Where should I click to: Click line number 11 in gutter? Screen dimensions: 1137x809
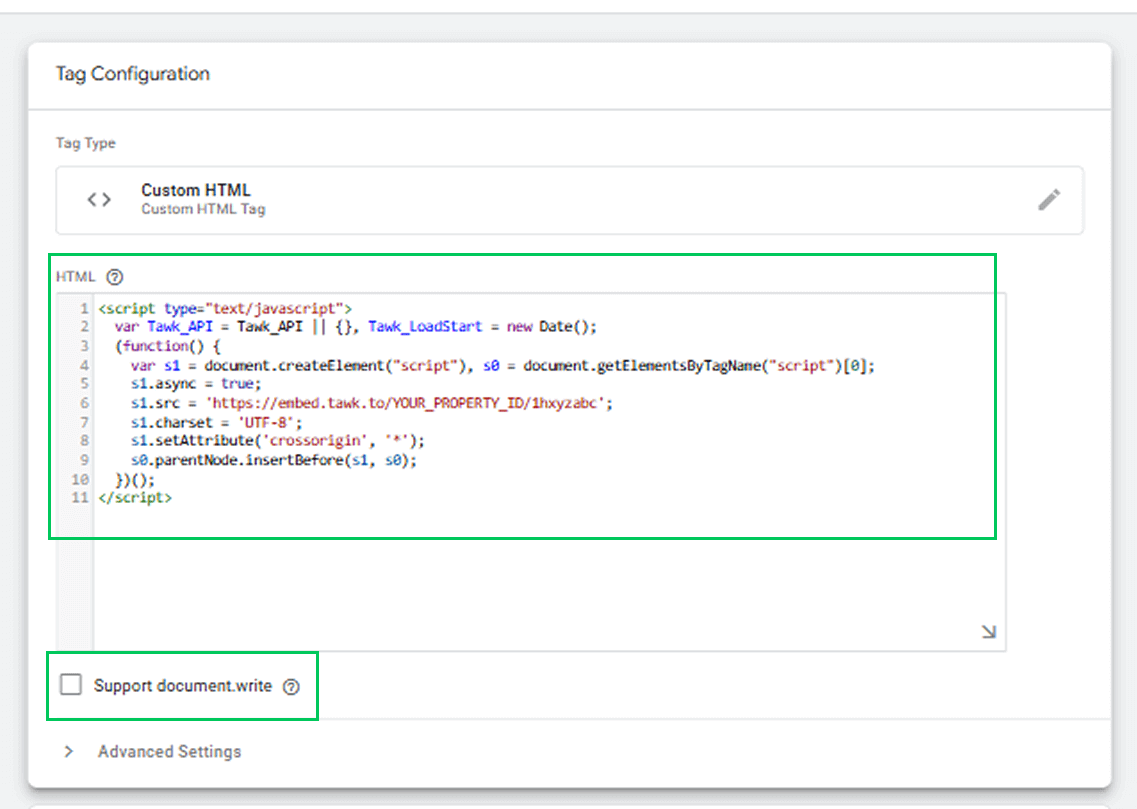pyautogui.click(x=80, y=497)
